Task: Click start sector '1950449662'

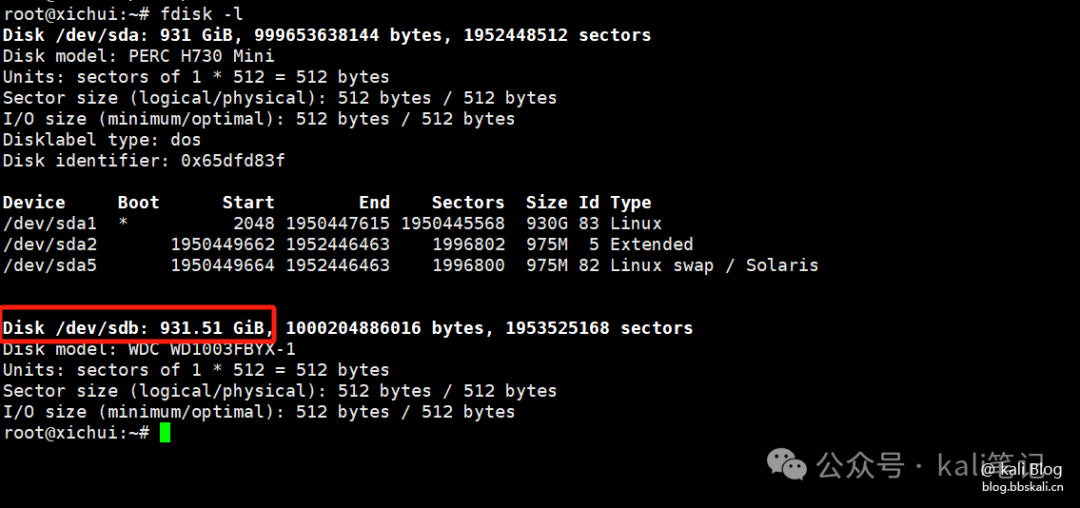Action: click(x=222, y=244)
